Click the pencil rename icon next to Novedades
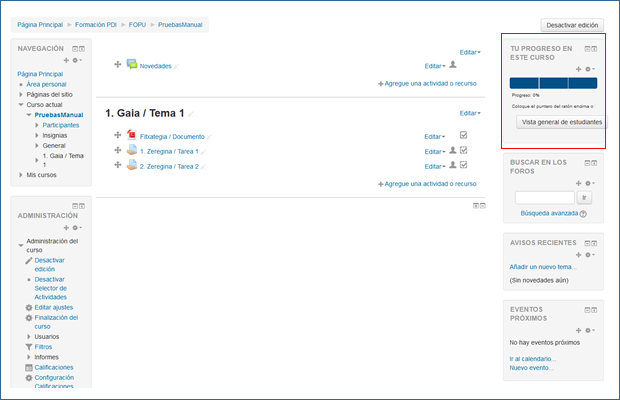 (177, 66)
